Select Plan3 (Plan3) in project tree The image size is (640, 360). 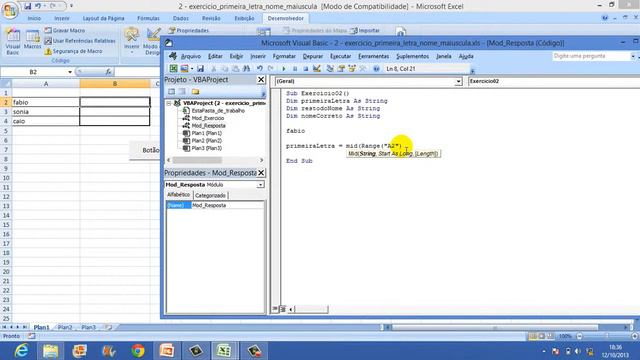pos(207,148)
